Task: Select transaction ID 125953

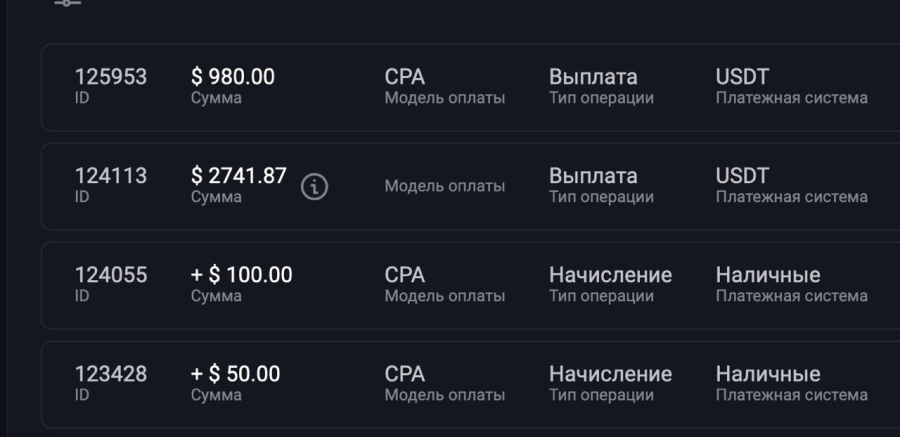Action: coord(111,77)
